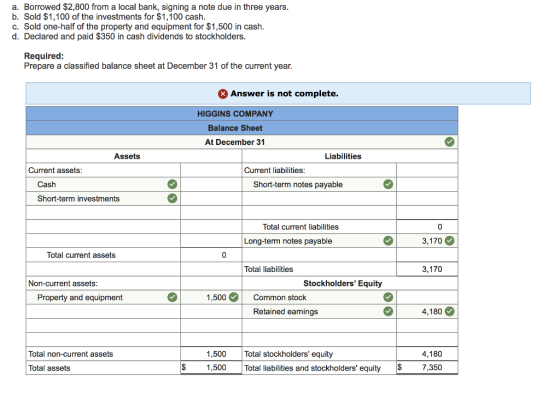Image resolution: width=560 pixels, height=404 pixels.
Task: Click the checkmark next to Property and equipment label
Action: point(172,297)
